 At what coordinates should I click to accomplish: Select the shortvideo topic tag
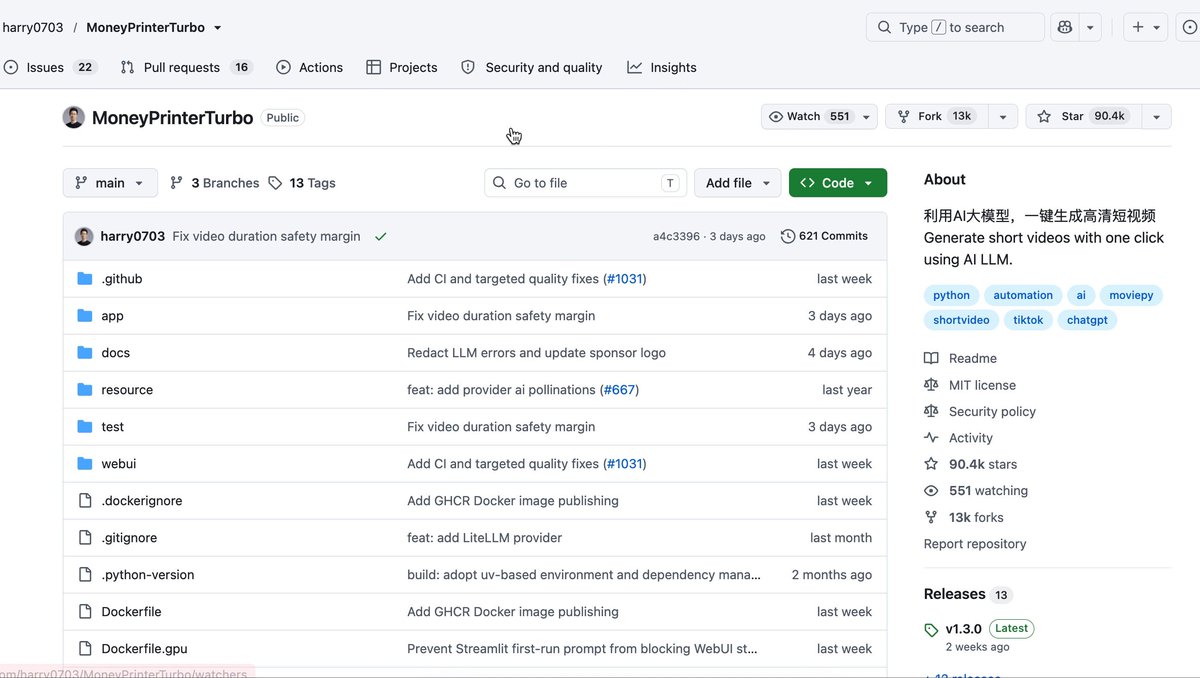tap(961, 320)
